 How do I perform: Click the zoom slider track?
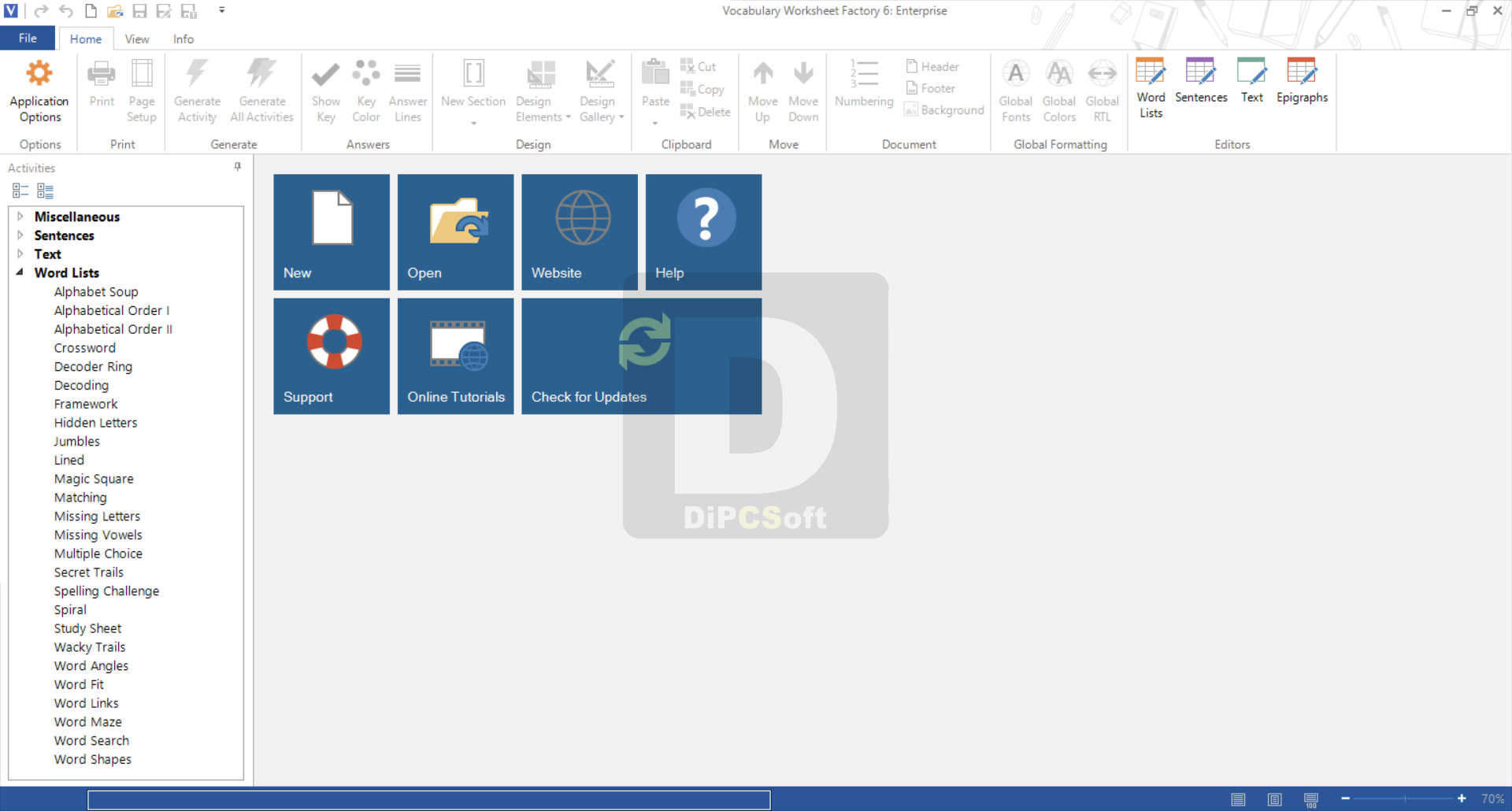click(x=1404, y=798)
